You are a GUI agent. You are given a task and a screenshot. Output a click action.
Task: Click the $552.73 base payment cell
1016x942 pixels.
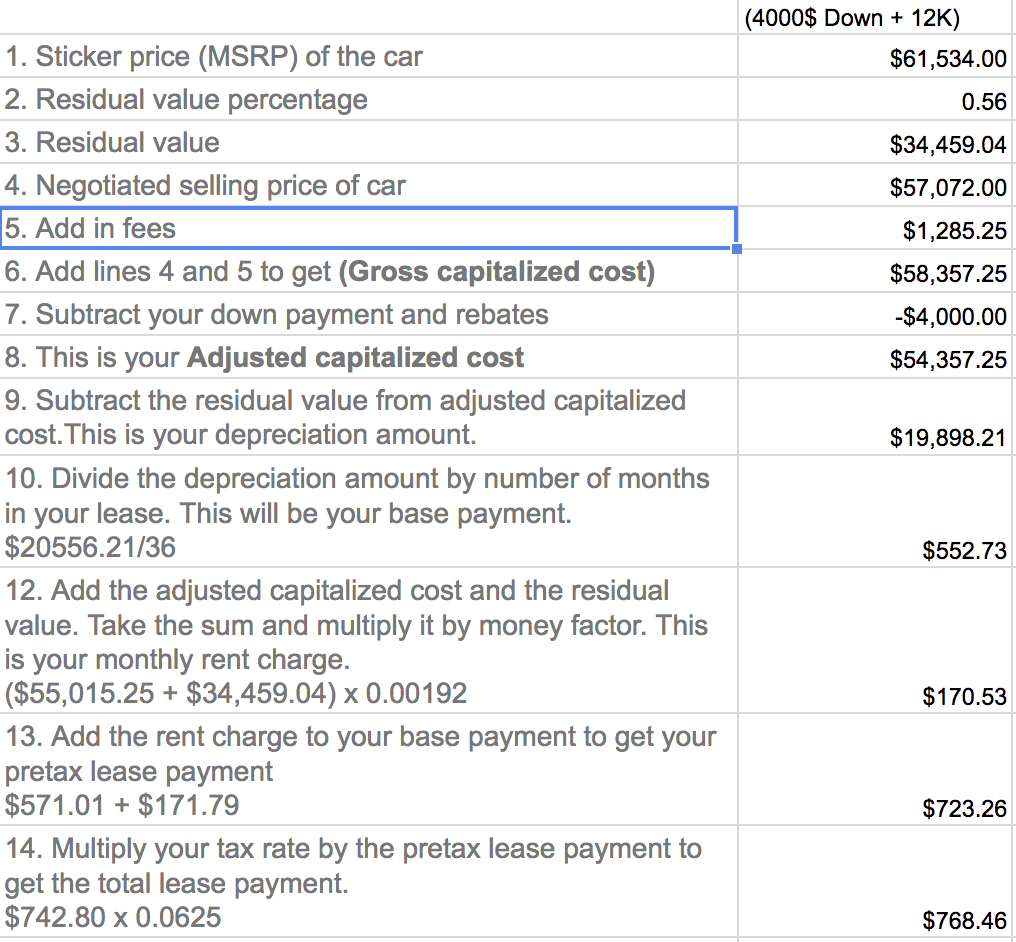pos(874,512)
